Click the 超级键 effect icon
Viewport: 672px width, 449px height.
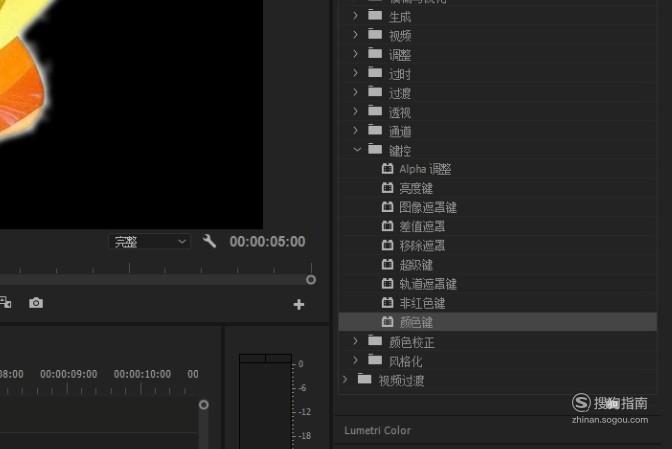[x=387, y=264]
